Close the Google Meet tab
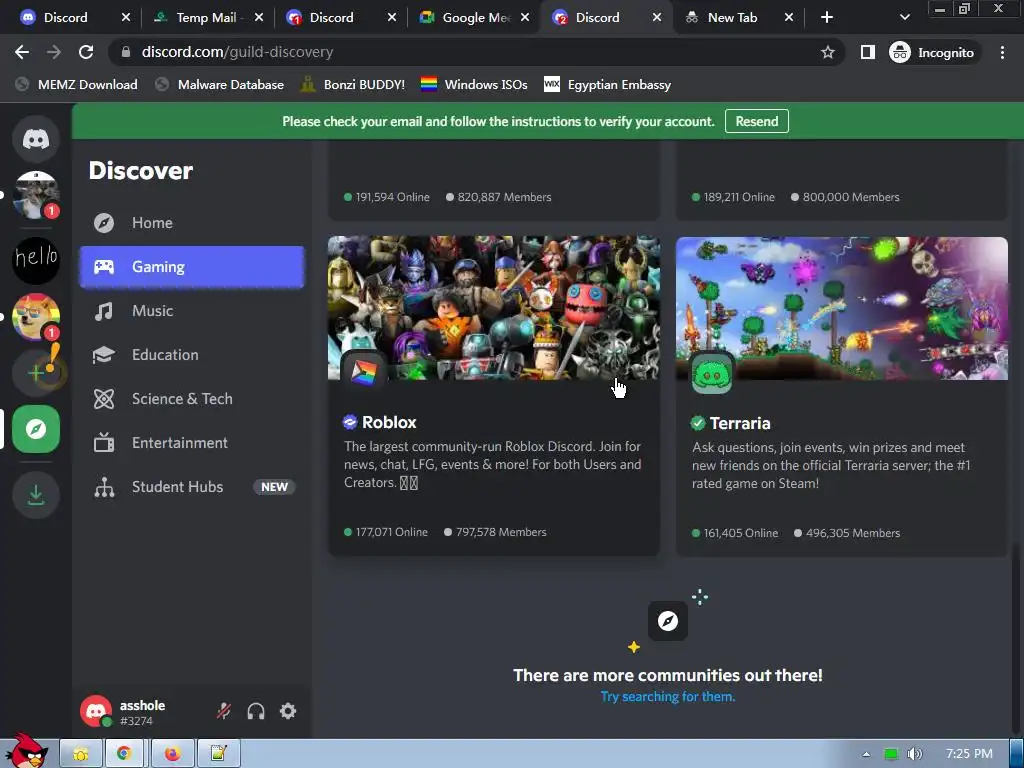1024x768 pixels. click(525, 18)
